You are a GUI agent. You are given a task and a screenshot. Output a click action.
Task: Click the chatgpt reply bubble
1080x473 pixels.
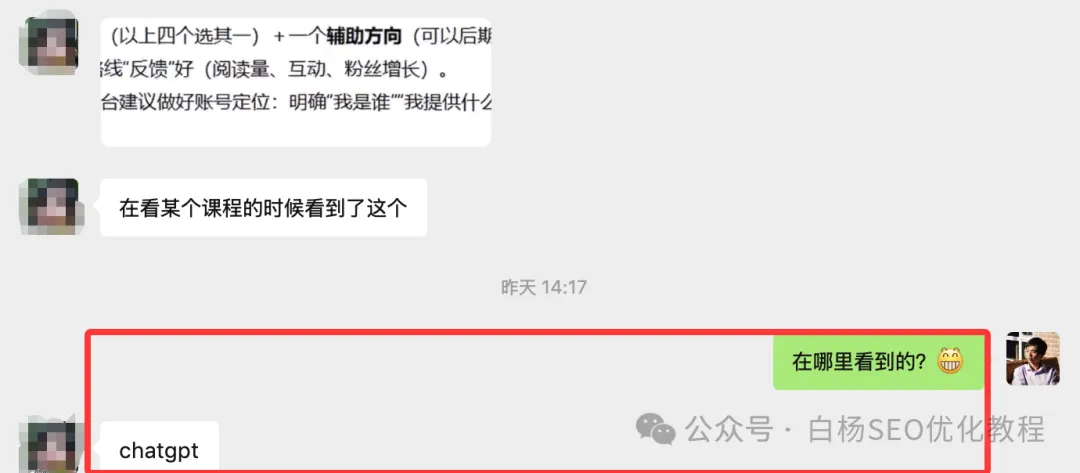tap(159, 448)
